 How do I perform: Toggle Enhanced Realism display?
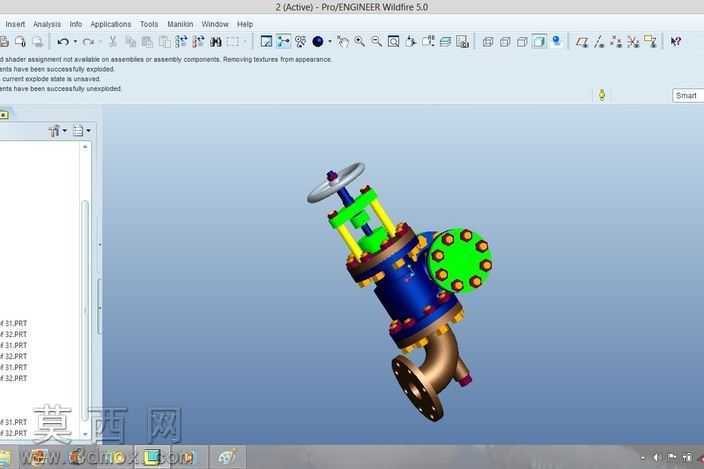pyautogui.click(x=556, y=41)
